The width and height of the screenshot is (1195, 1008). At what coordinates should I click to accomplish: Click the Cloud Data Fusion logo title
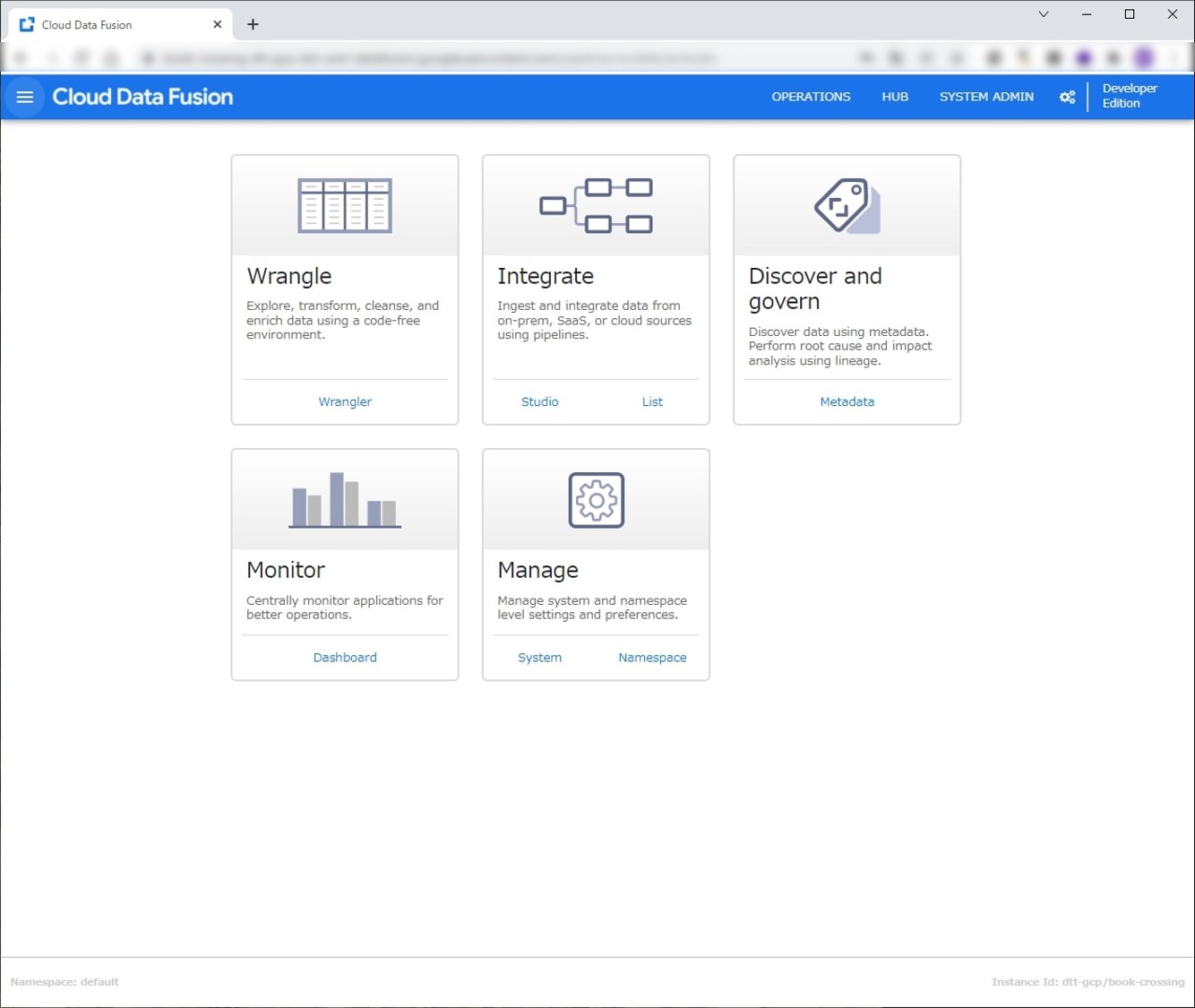(142, 97)
